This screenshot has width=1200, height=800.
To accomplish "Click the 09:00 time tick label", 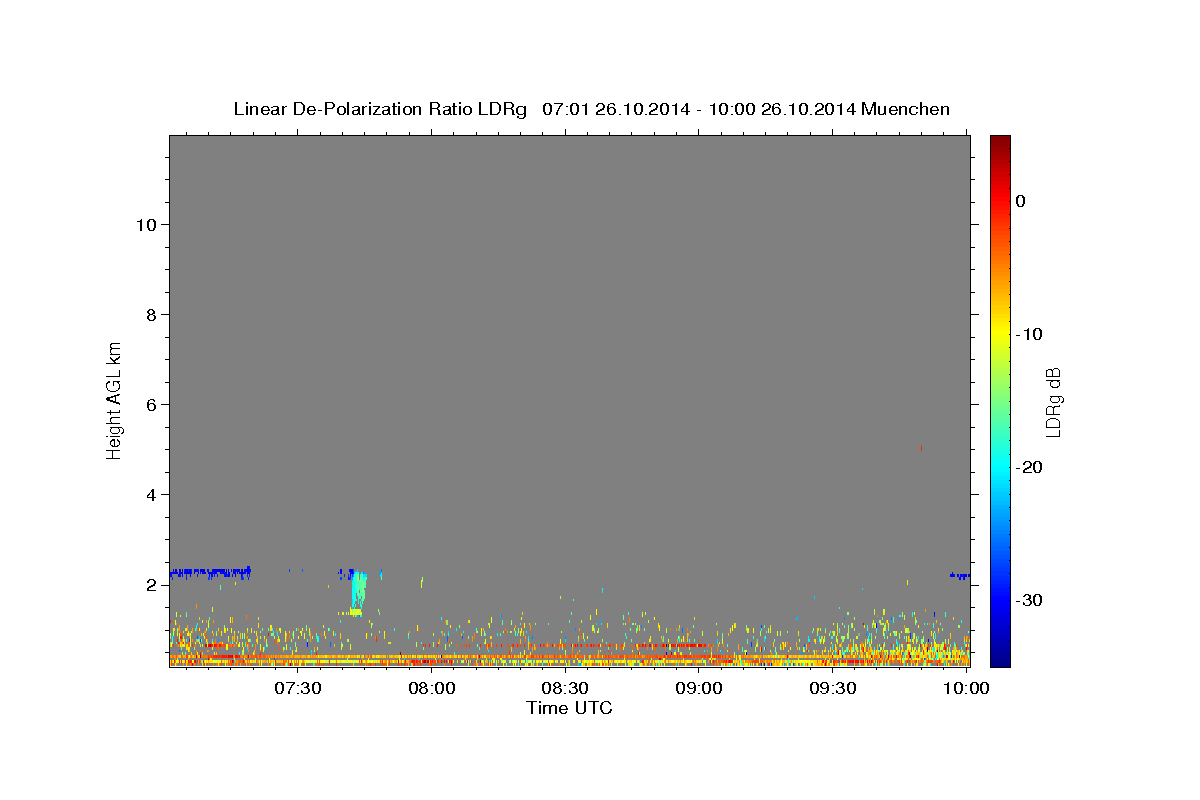I will click(699, 688).
